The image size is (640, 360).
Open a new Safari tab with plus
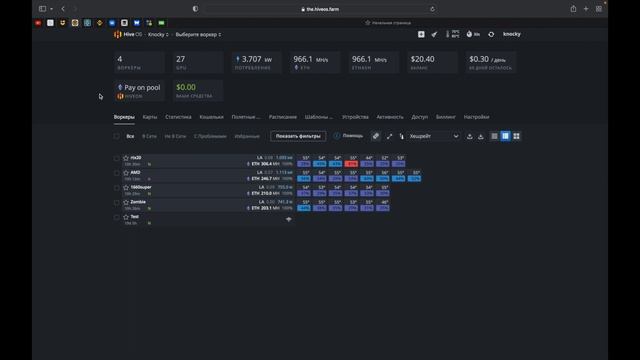coord(586,9)
